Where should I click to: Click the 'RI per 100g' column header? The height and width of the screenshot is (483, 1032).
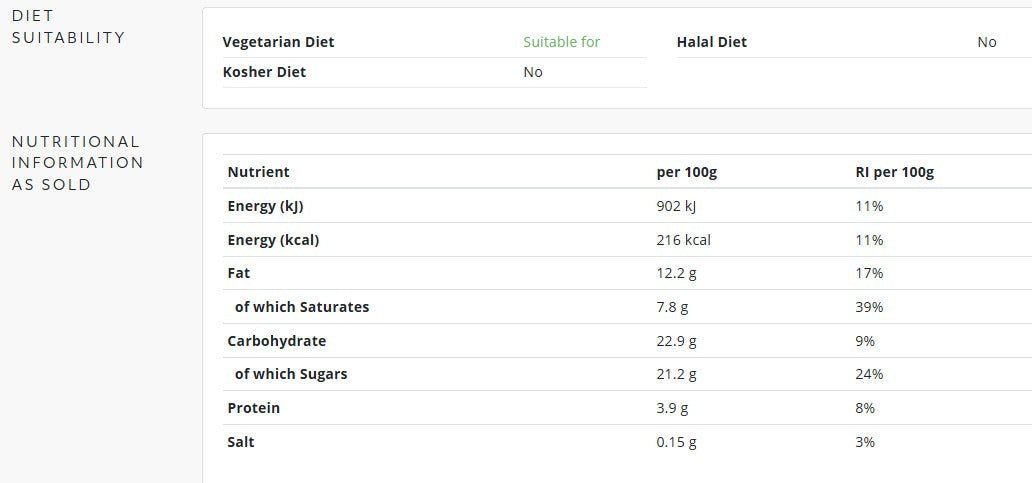894,172
